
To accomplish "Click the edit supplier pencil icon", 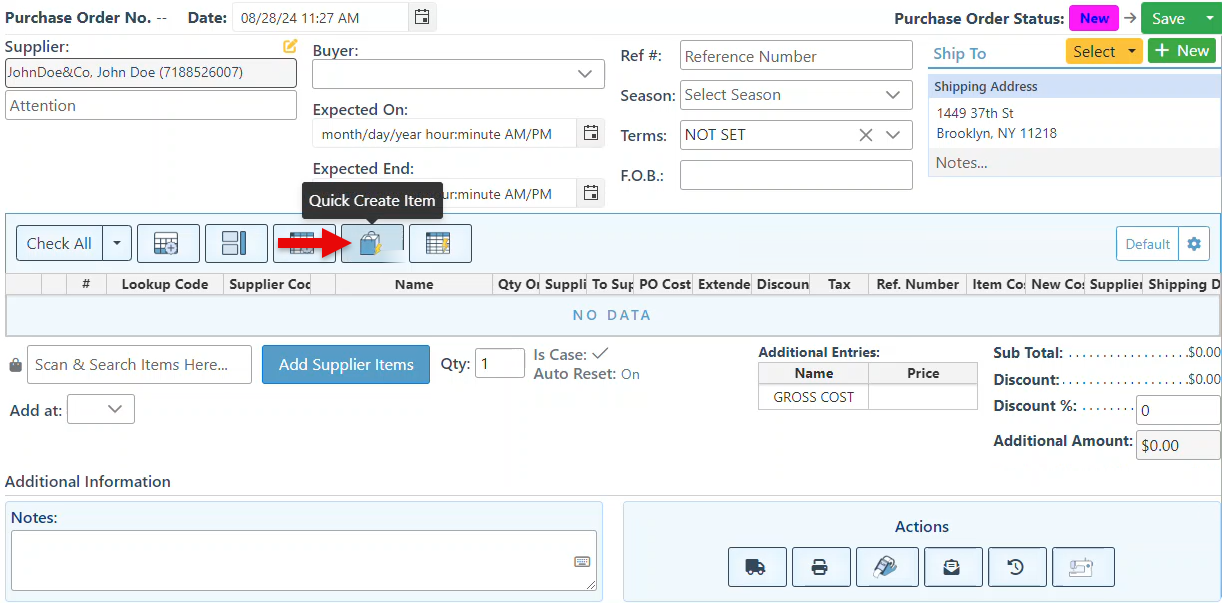I will pyautogui.click(x=290, y=46).
